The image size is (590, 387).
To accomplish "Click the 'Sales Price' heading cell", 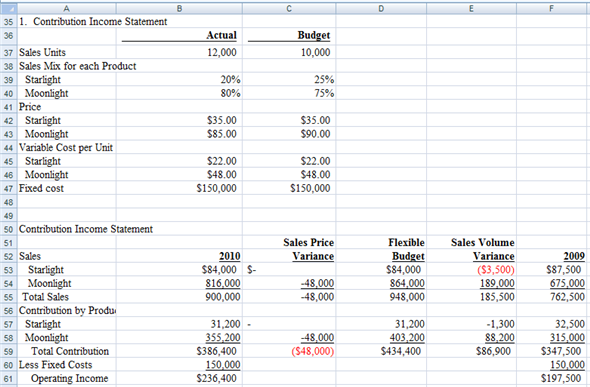I will coord(309,243).
